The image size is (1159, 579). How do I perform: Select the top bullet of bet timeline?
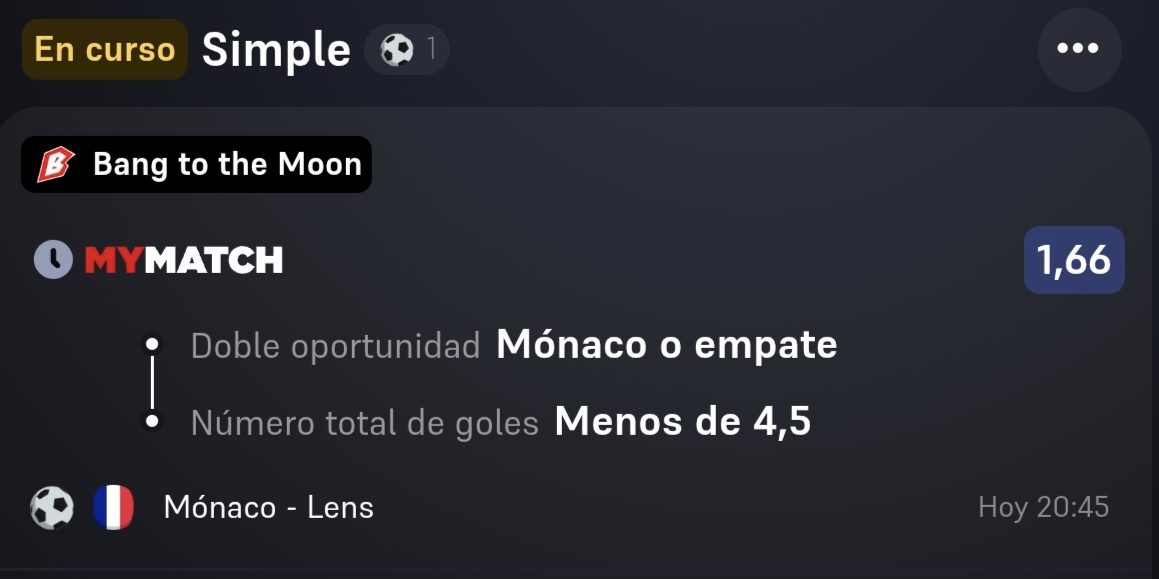(x=152, y=344)
